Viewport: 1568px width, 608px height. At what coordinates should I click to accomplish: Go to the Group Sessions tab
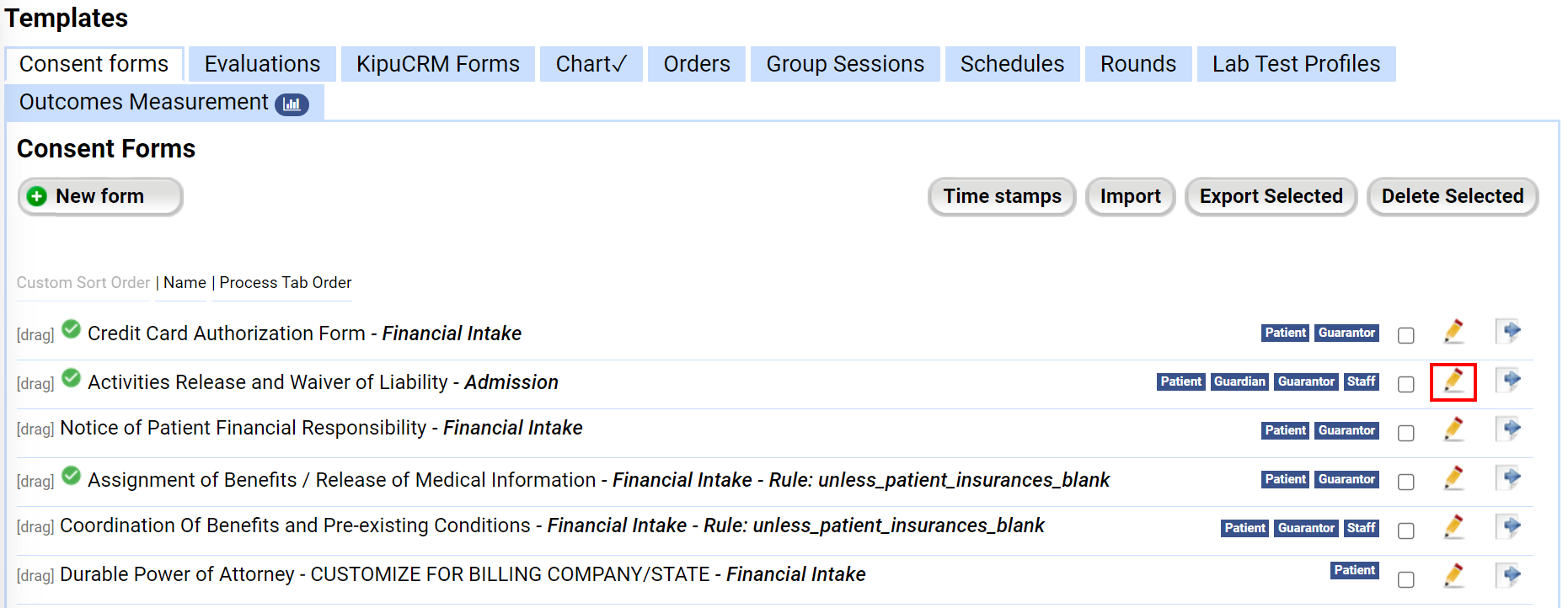click(845, 64)
